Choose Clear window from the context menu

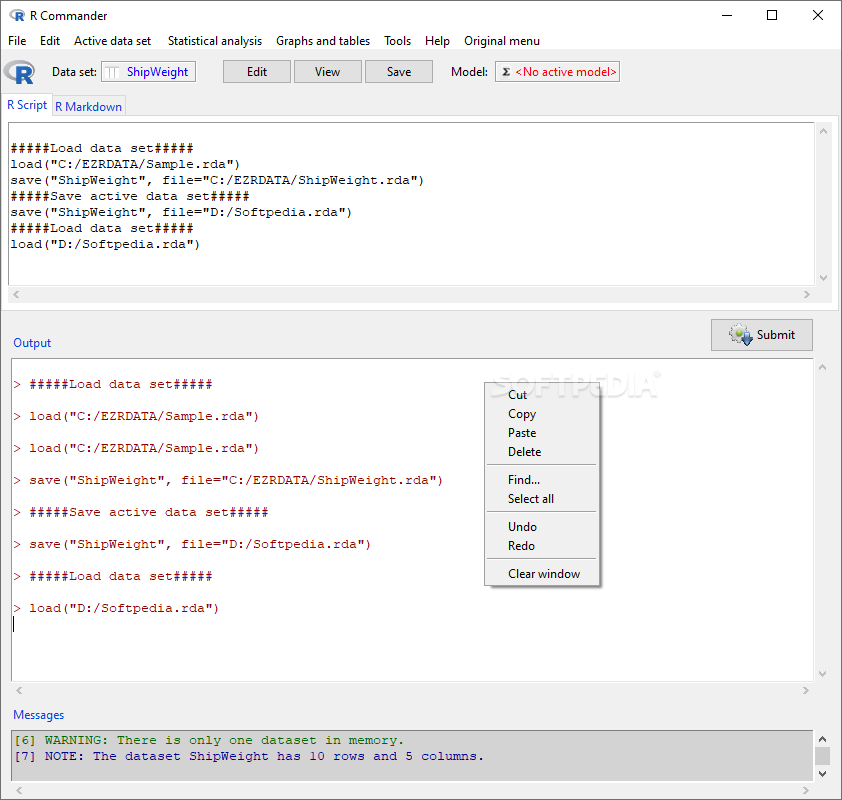(x=542, y=574)
